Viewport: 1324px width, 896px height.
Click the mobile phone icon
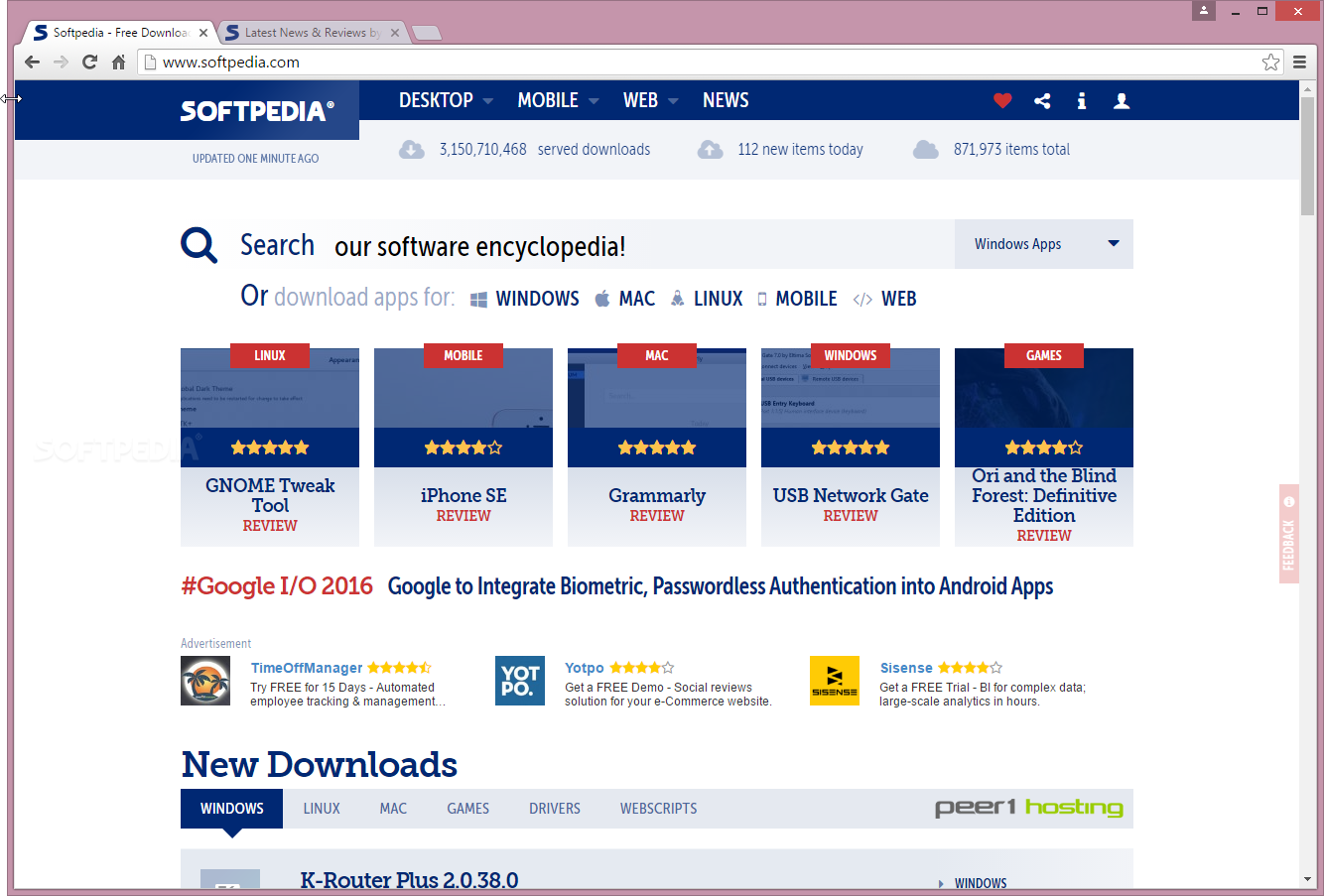762,299
